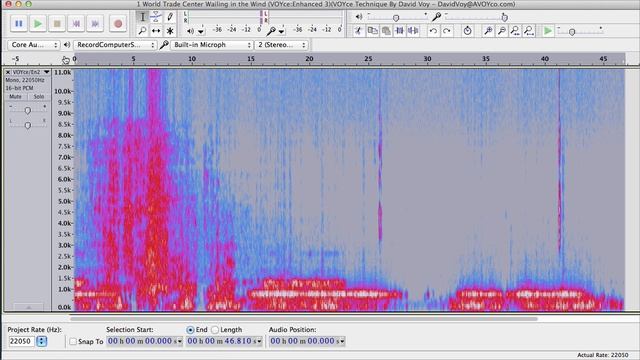Click the playback speed slider knob
Screen dimensions: 640x360
572,32
